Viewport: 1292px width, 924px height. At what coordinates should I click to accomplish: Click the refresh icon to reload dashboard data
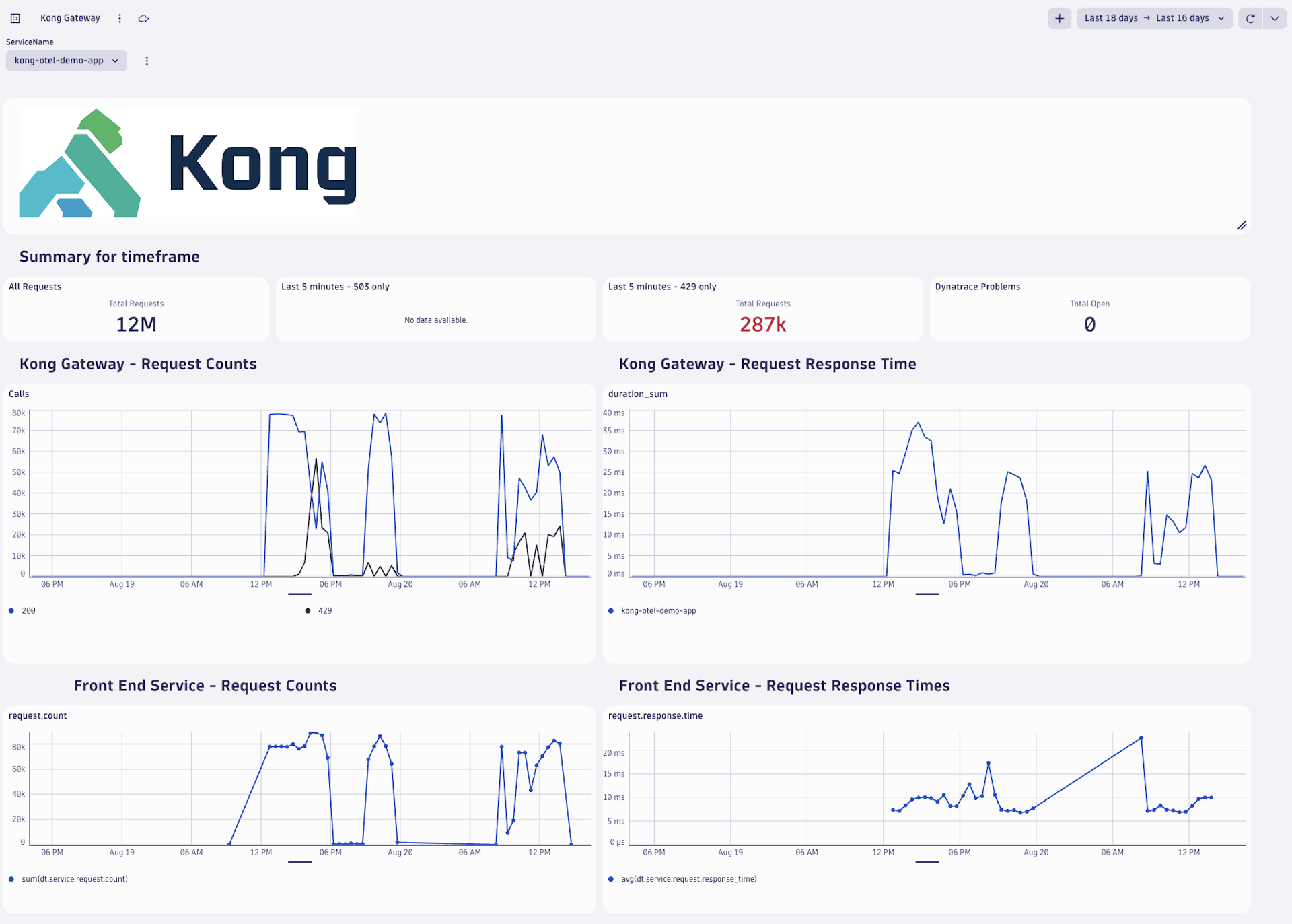point(1251,18)
